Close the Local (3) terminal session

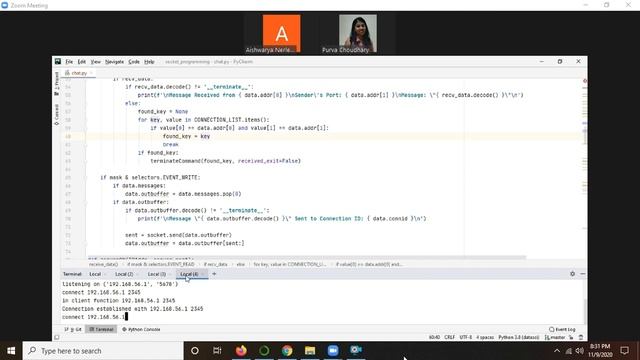(x=170, y=274)
